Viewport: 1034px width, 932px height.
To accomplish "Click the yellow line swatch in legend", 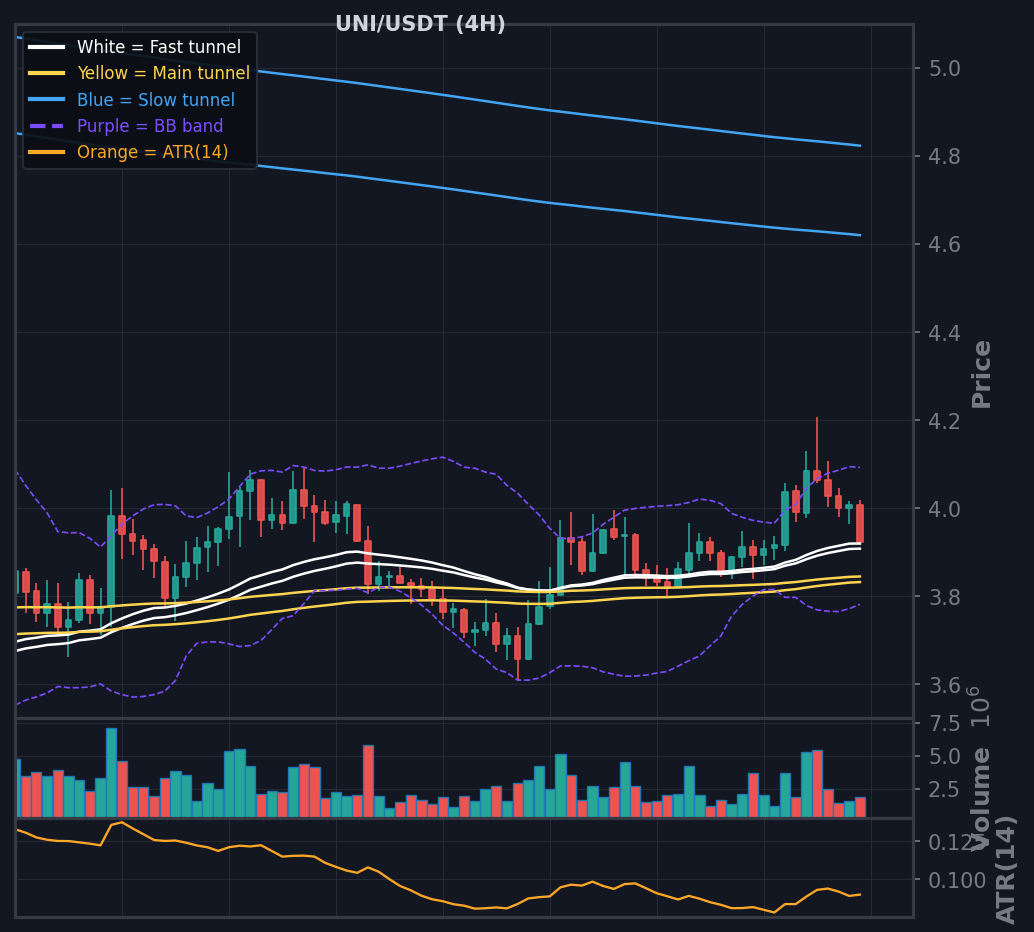I will [x=47, y=73].
